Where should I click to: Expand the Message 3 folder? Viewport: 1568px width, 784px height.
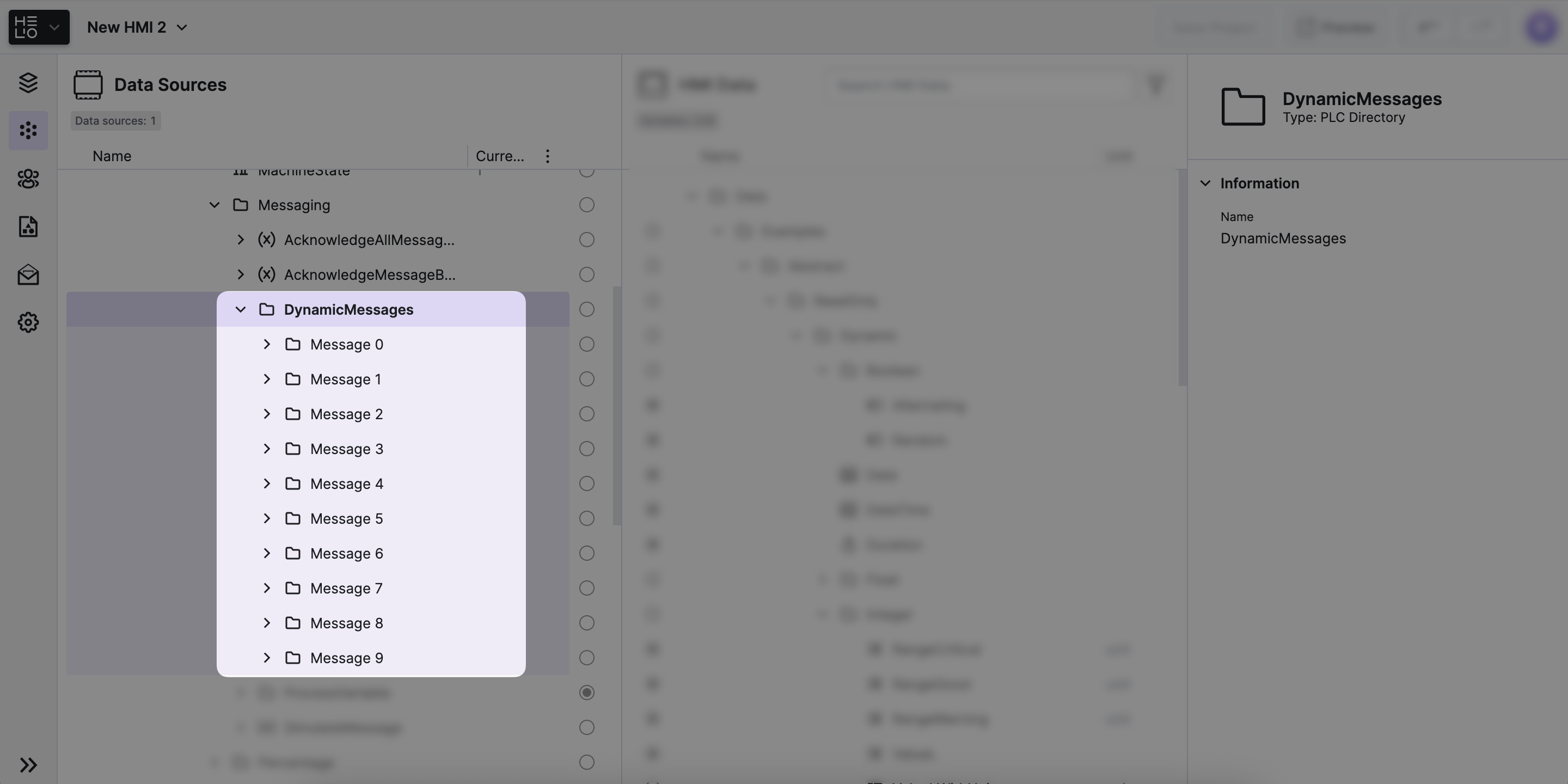(x=267, y=449)
